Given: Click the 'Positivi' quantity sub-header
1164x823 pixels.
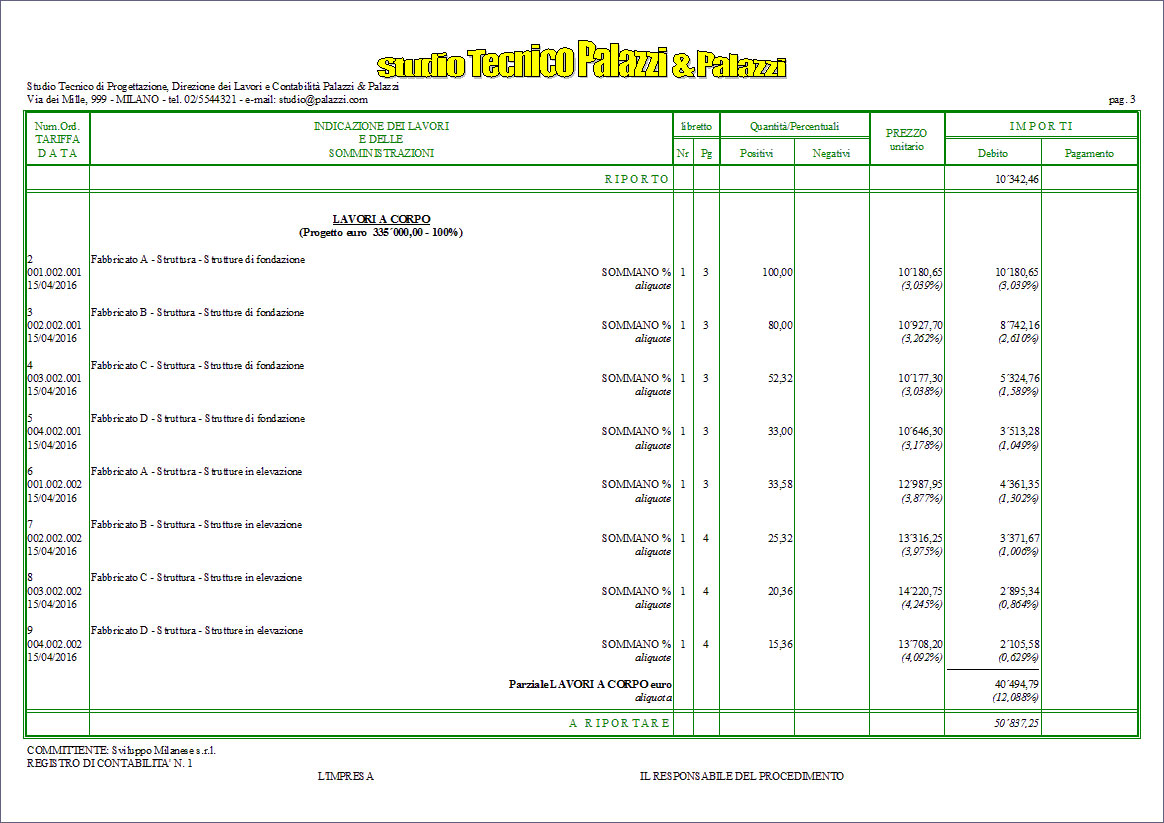Looking at the screenshot, I should pos(756,153).
